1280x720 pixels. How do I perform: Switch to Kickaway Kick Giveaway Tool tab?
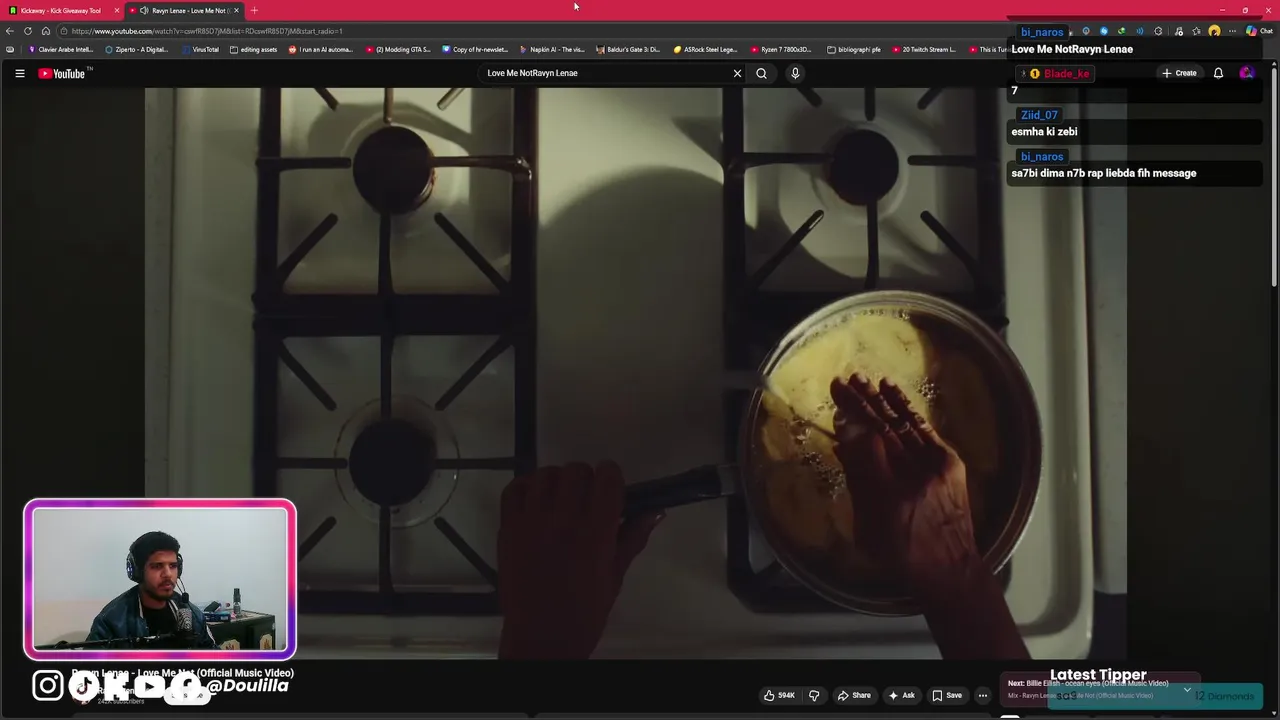click(60, 10)
